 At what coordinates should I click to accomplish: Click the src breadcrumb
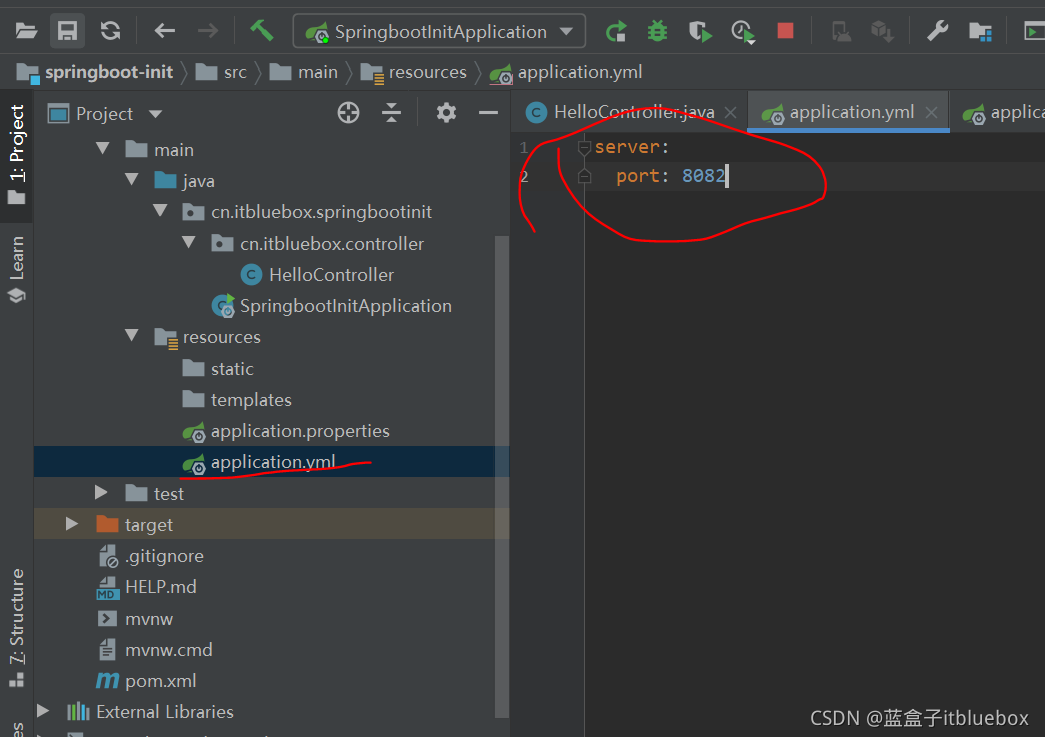221,72
